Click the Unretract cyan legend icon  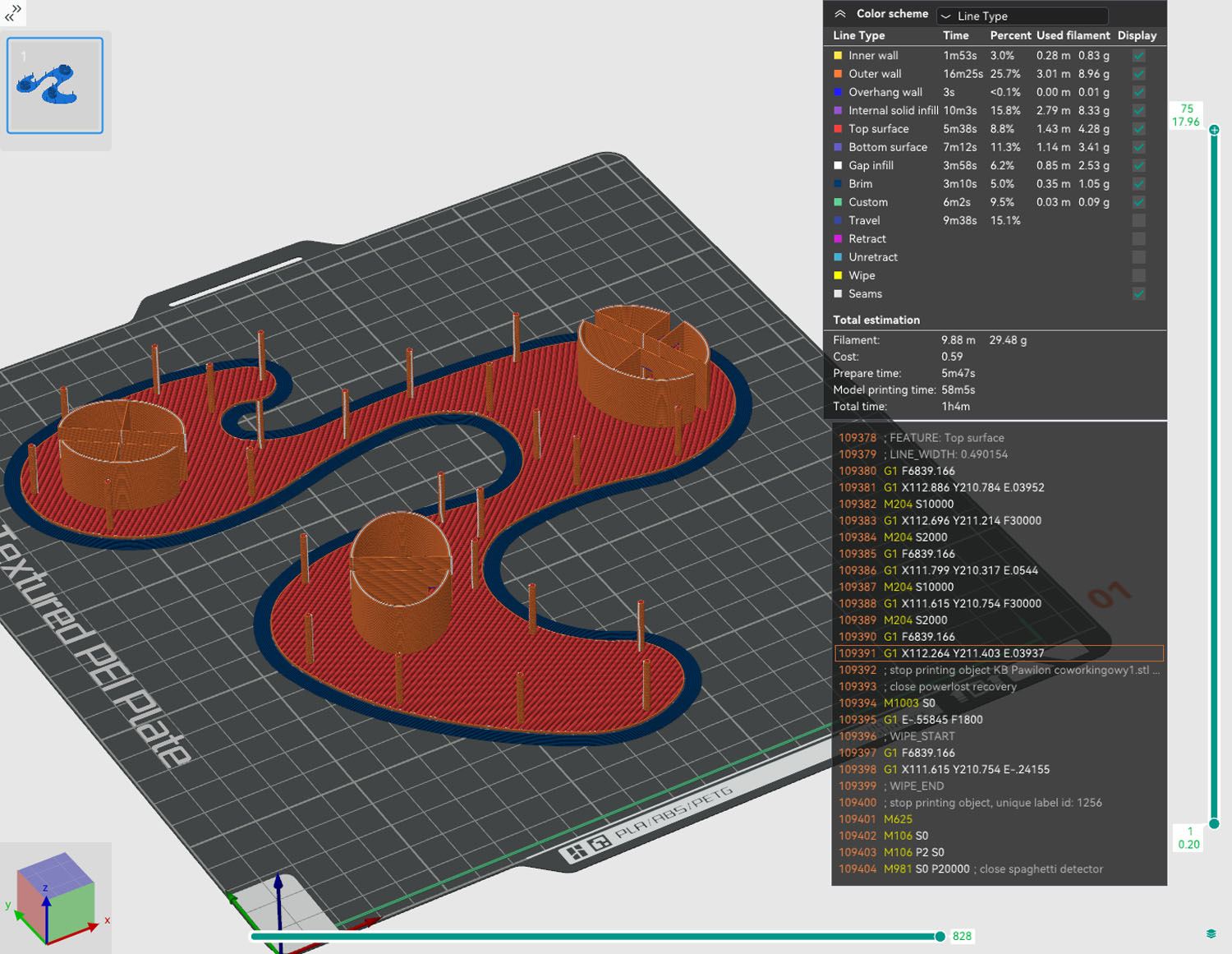838,257
